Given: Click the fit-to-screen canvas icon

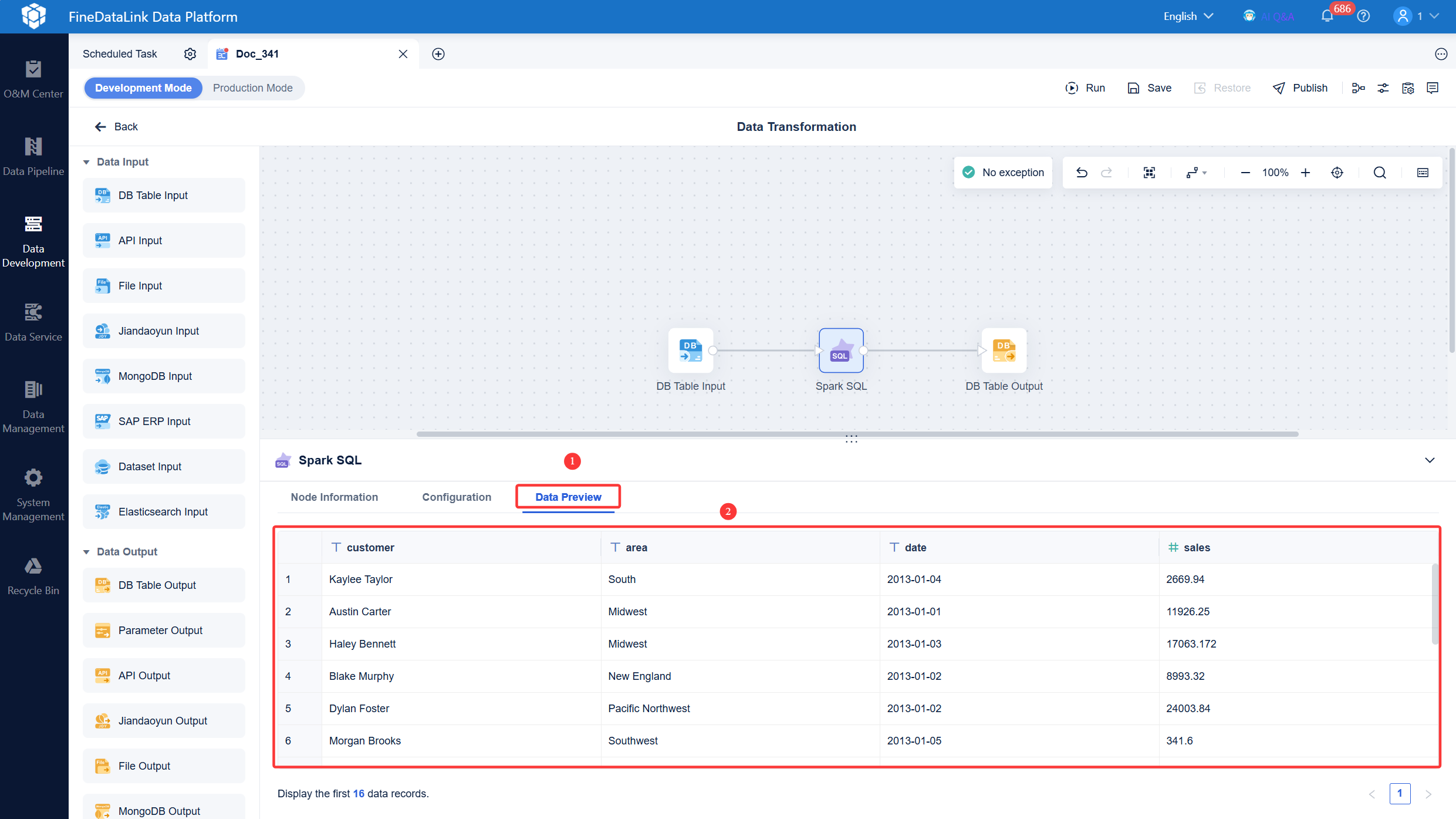Looking at the screenshot, I should click(1149, 173).
